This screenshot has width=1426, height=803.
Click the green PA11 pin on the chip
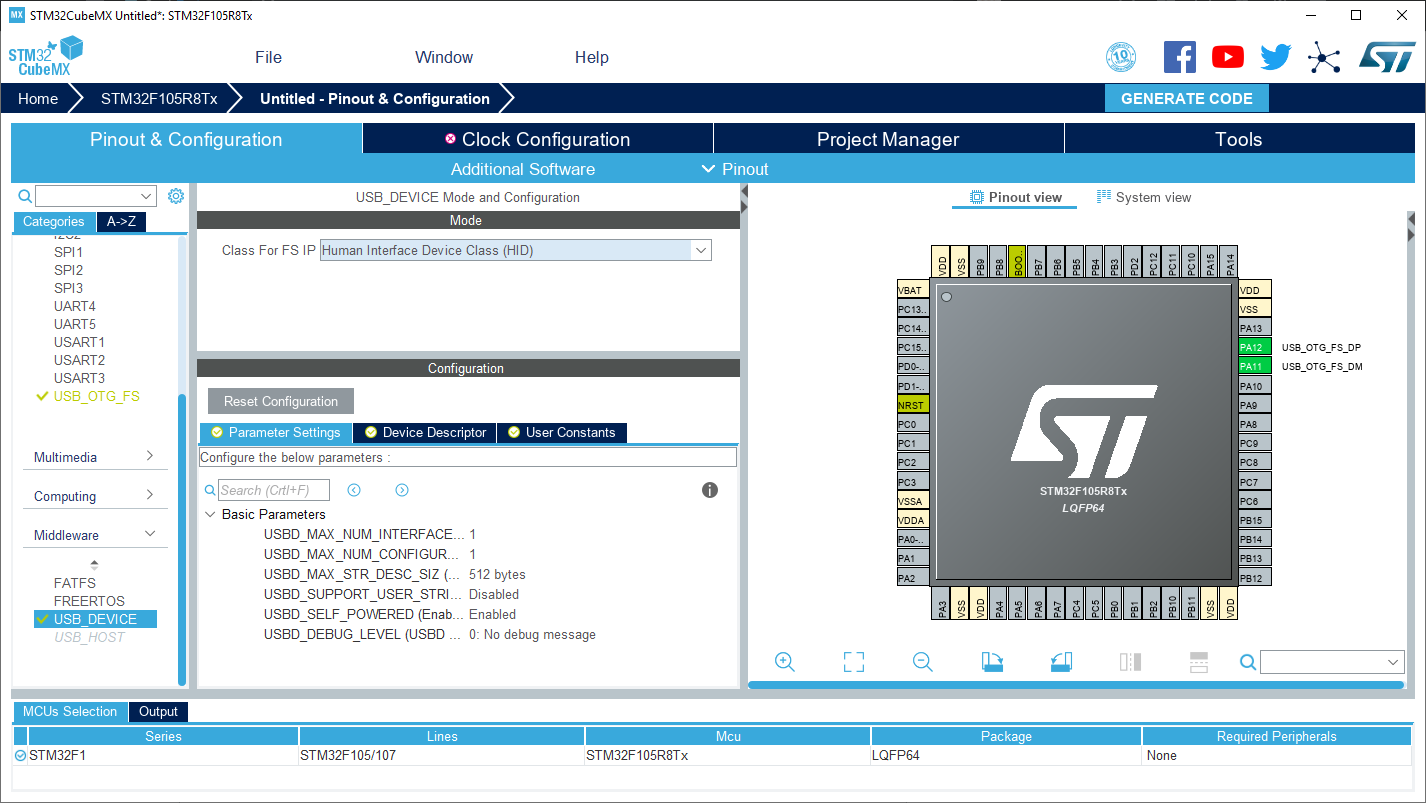click(x=1255, y=366)
